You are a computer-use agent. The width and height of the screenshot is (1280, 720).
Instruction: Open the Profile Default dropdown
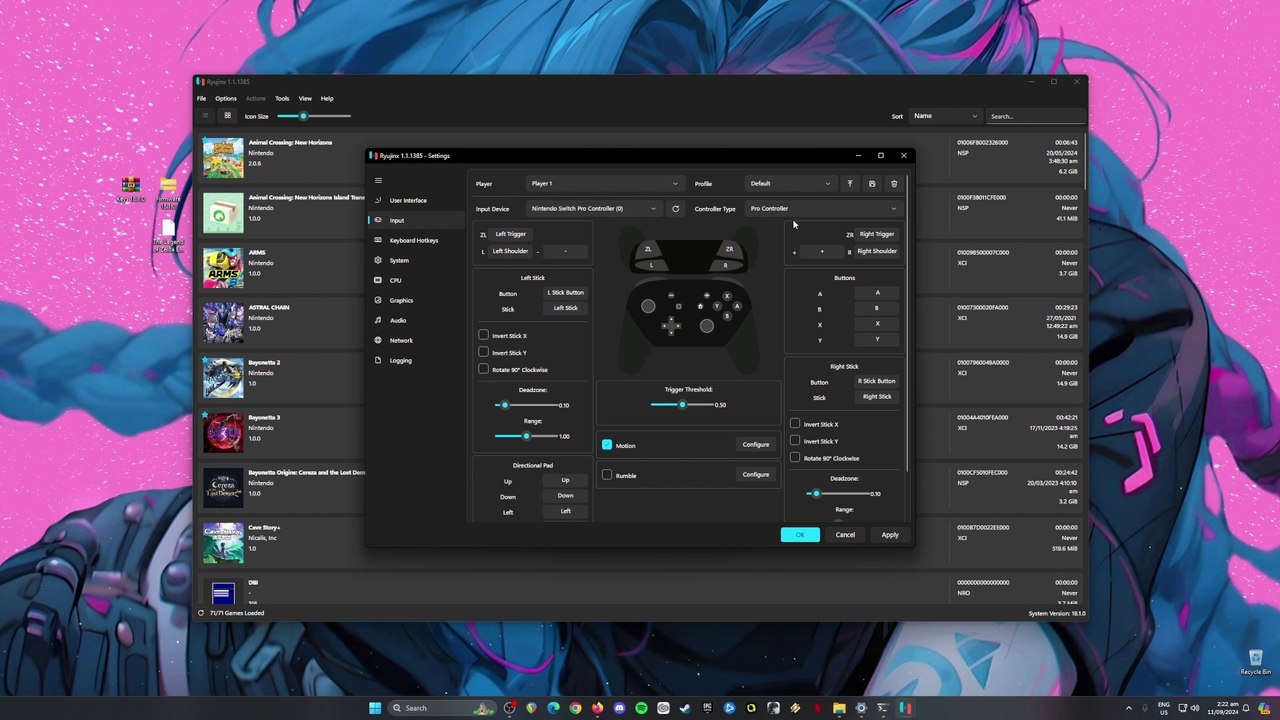[790, 184]
